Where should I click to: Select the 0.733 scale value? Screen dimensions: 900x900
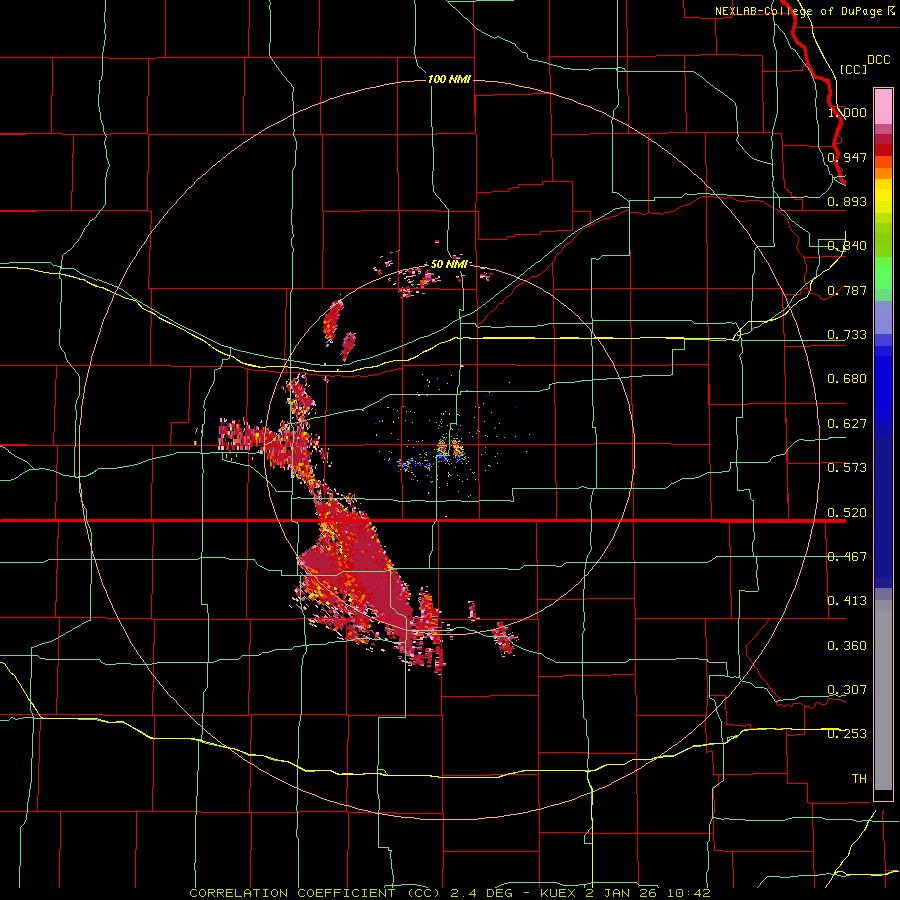click(847, 335)
